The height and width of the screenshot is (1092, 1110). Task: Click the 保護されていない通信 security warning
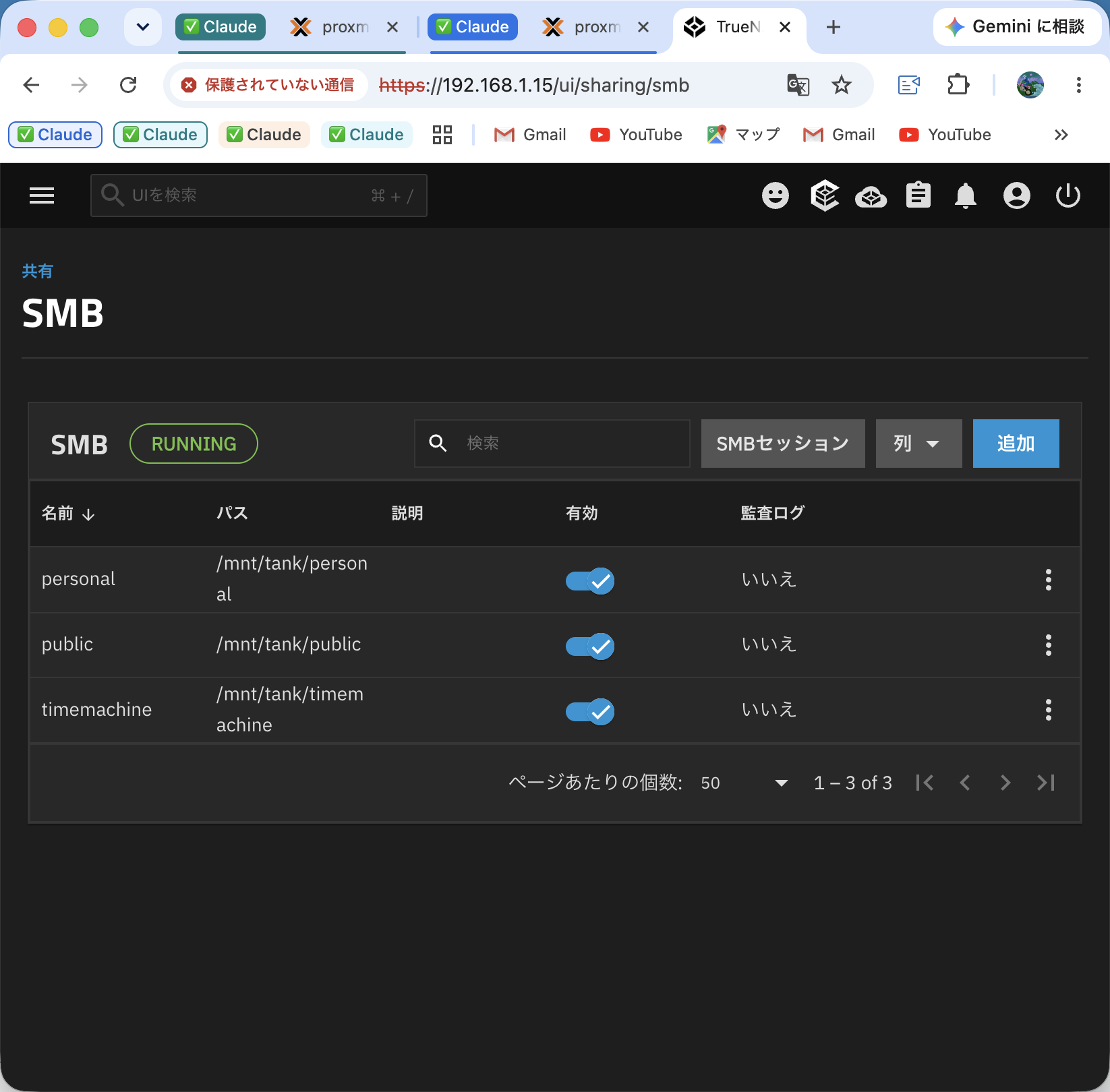pyautogui.click(x=268, y=85)
